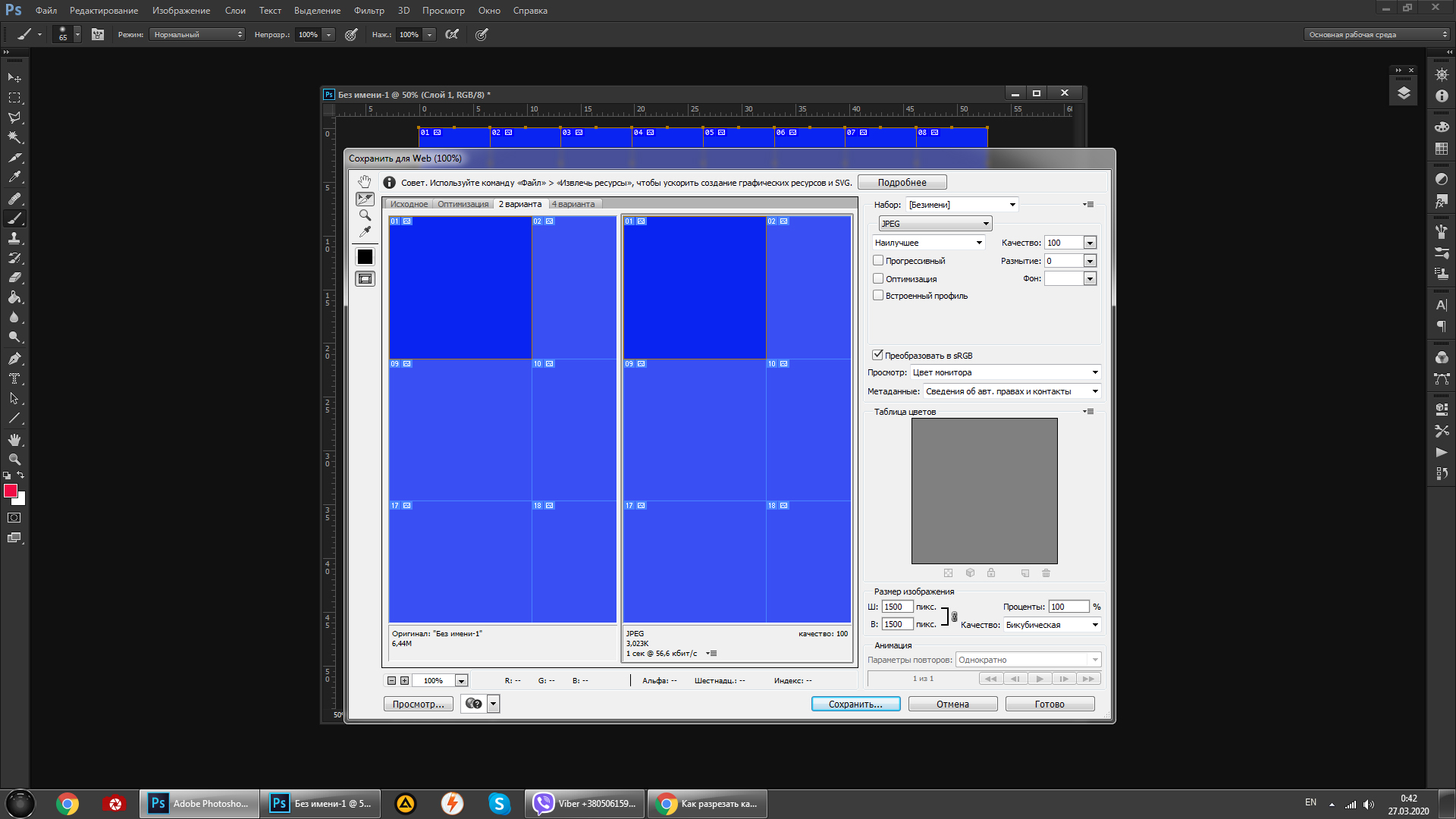The width and height of the screenshot is (1456, 819).
Task: Open the Фильтр menu
Action: click(369, 11)
